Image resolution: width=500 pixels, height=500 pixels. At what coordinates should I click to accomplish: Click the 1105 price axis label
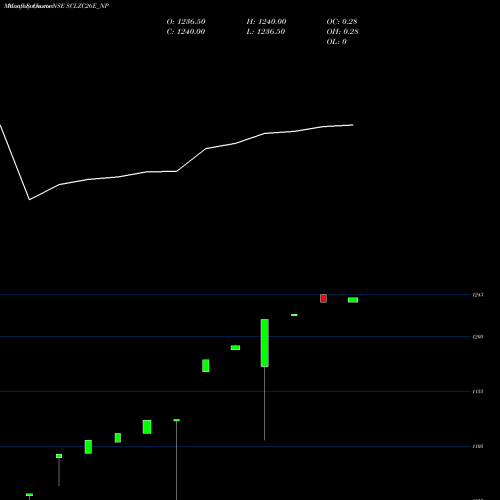tap(478, 446)
